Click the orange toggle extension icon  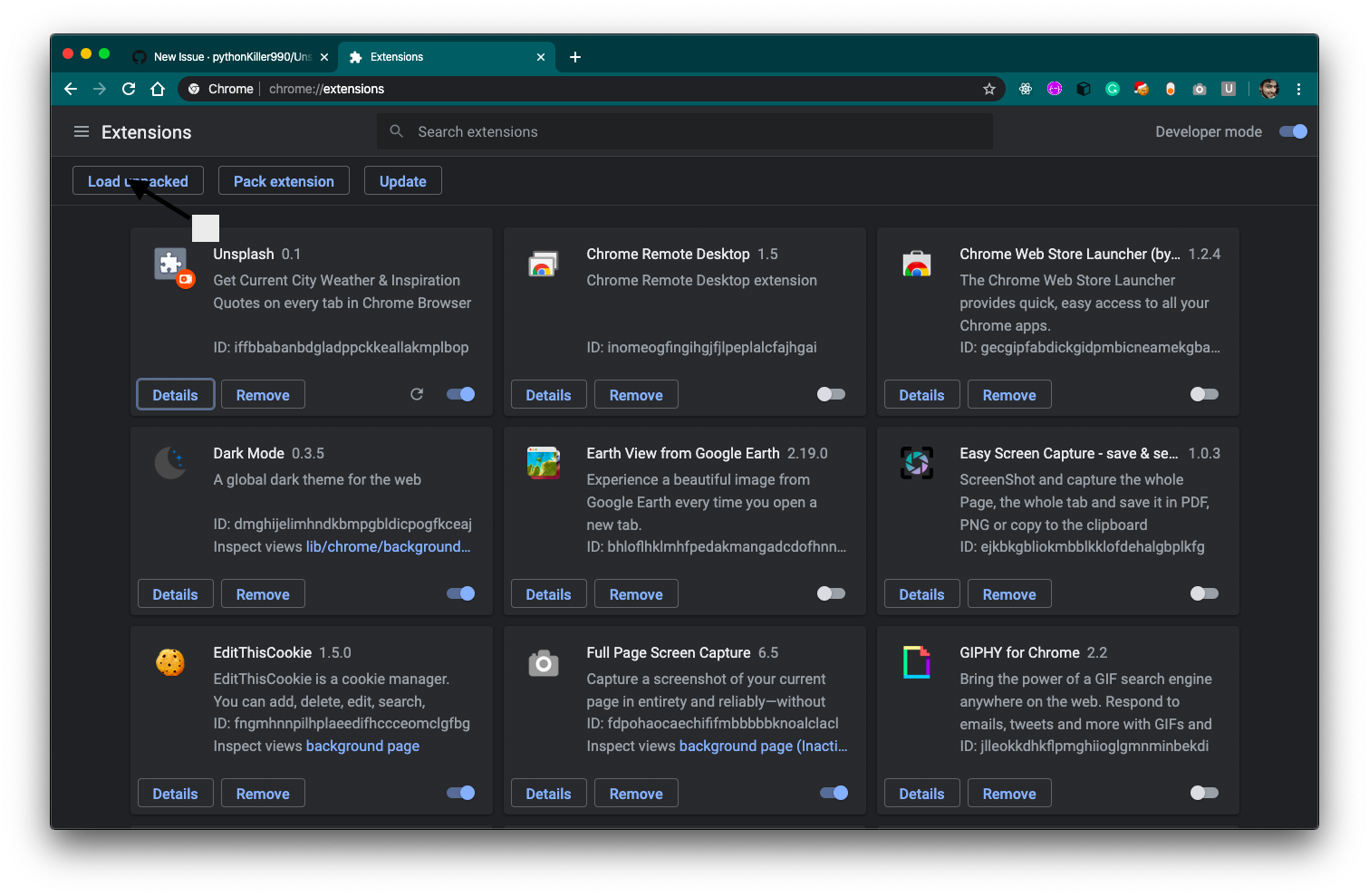click(1171, 89)
